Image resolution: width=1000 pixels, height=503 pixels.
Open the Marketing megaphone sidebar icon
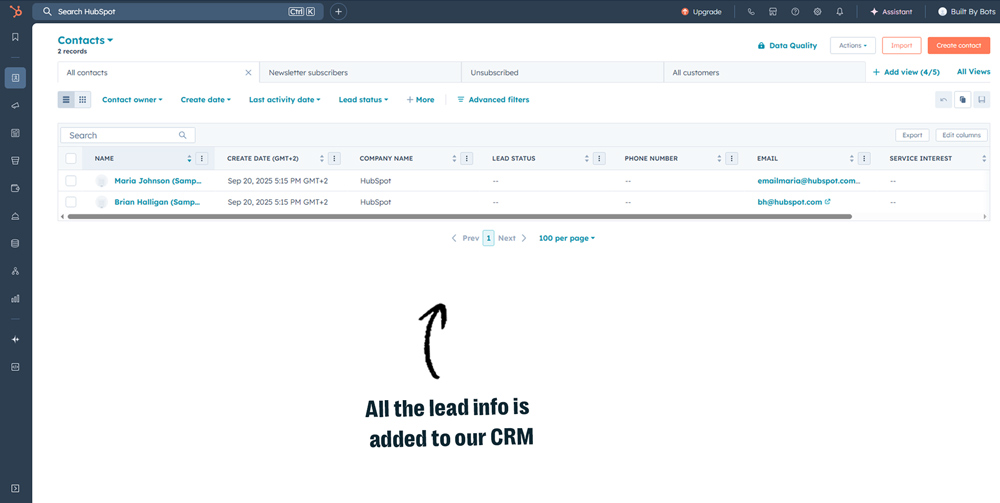pos(15,105)
